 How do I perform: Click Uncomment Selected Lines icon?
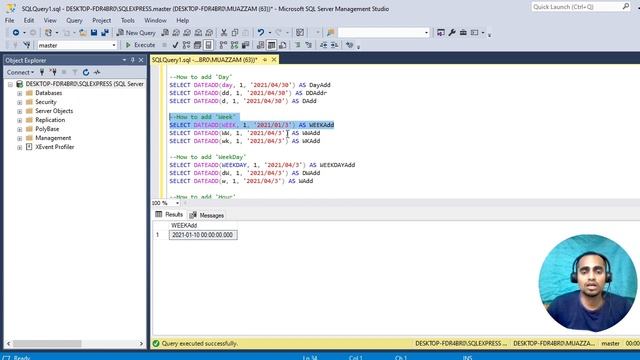(x=309, y=45)
